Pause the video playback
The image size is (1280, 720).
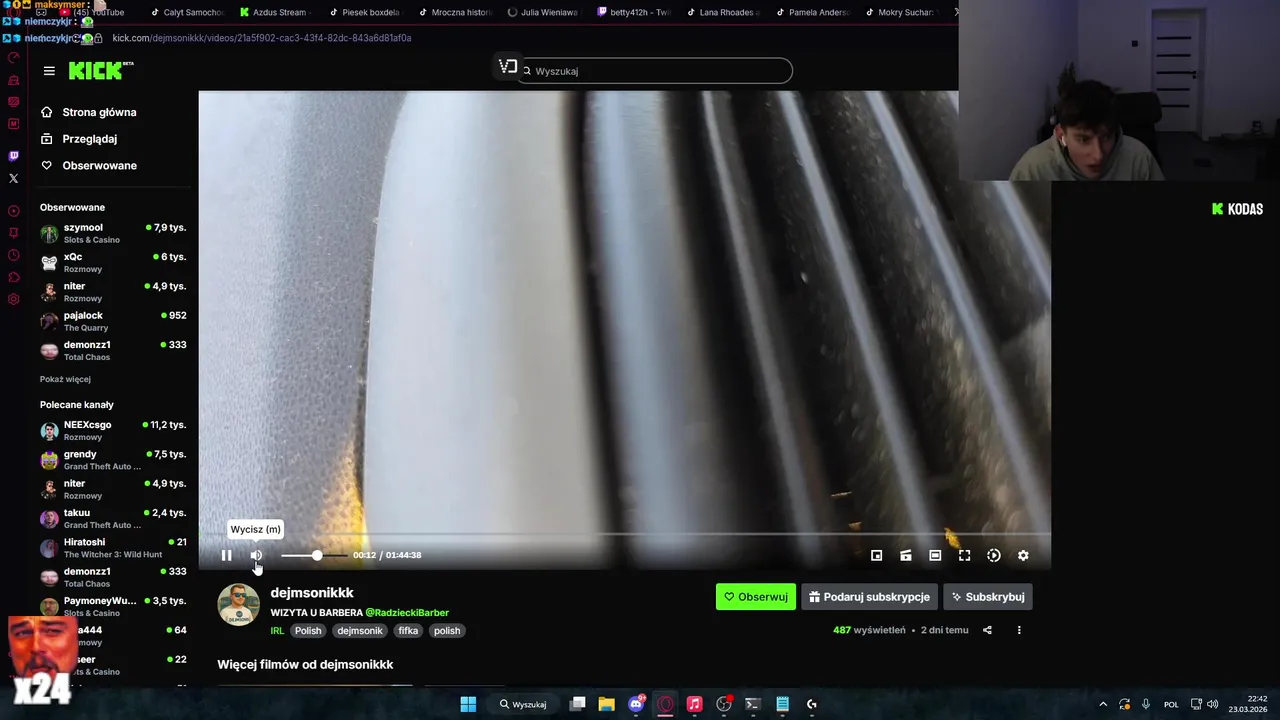[227, 555]
